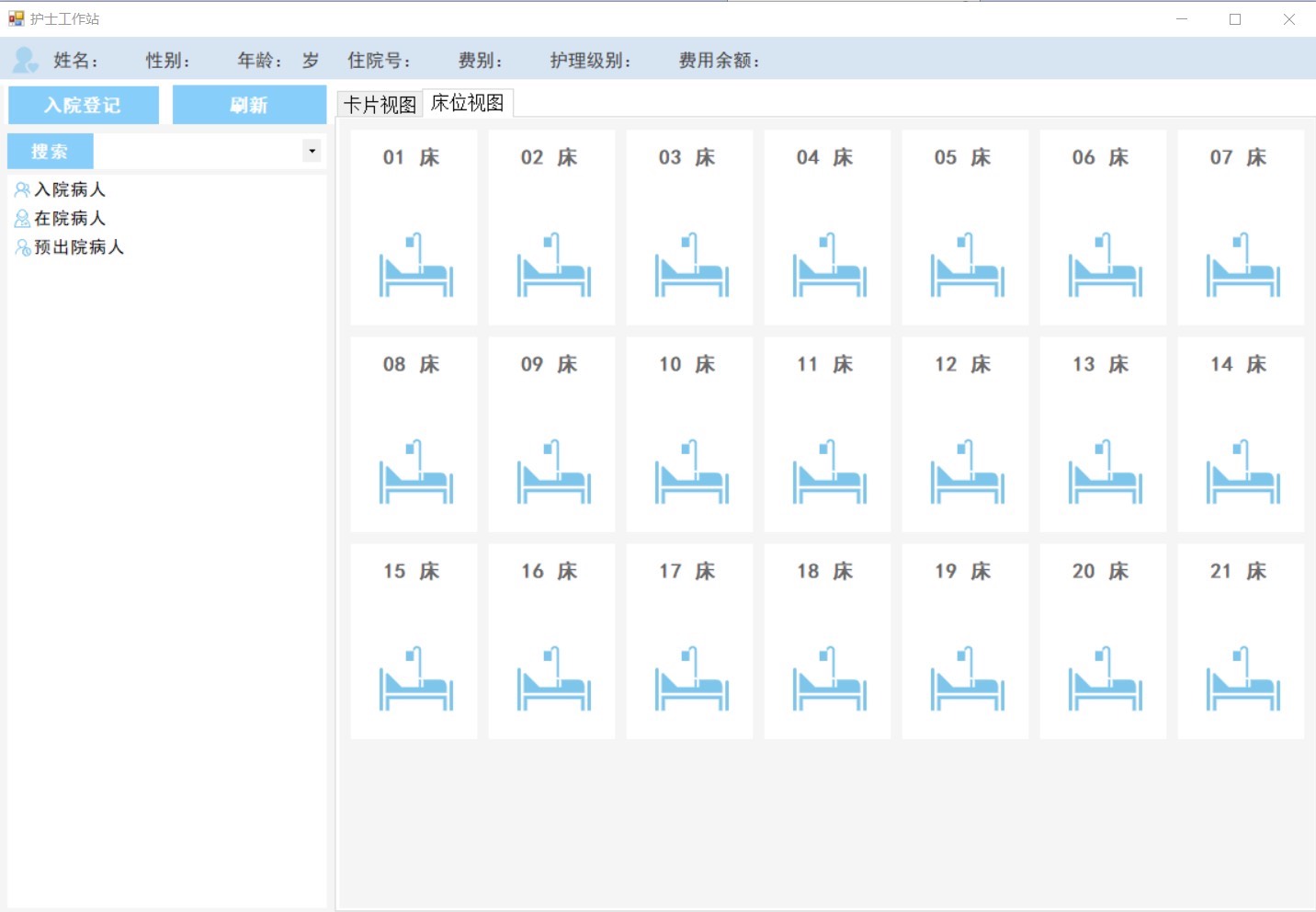Click inside the search input field

(198, 152)
